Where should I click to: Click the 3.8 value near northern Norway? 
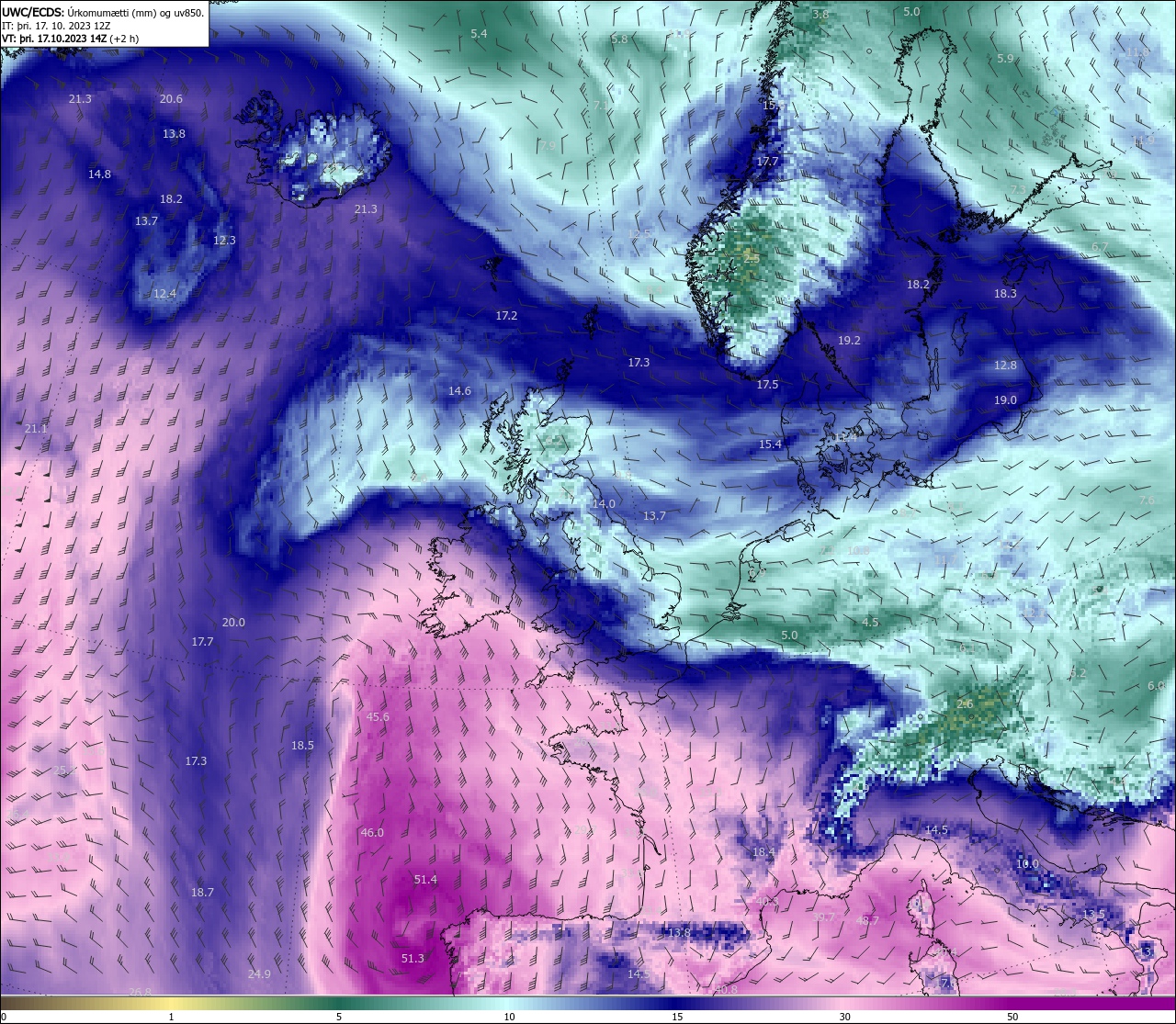(x=820, y=15)
